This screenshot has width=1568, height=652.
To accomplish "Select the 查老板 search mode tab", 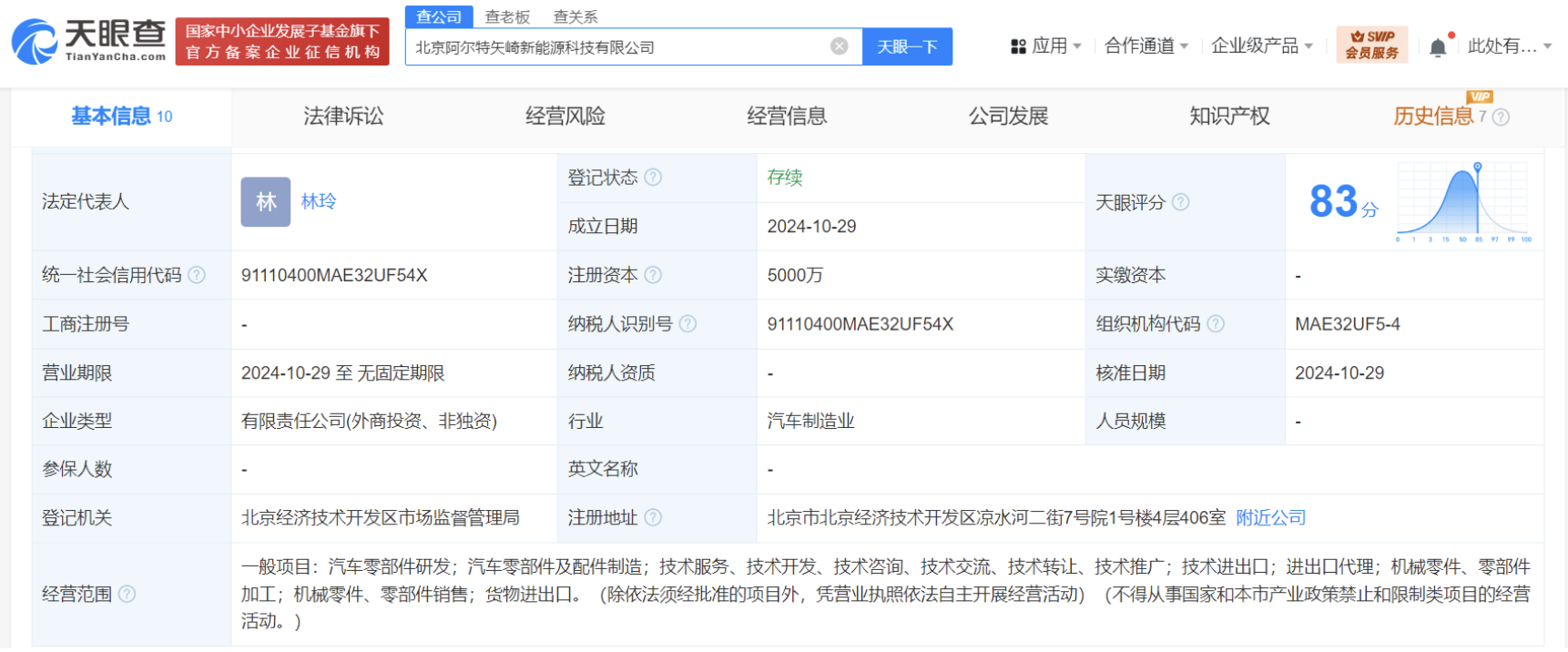I will (x=507, y=17).
